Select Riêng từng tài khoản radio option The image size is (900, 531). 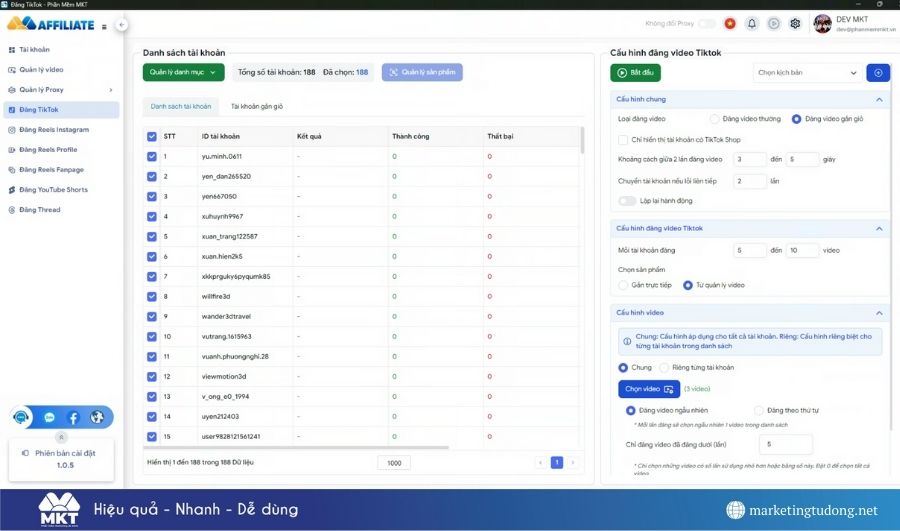(x=664, y=367)
